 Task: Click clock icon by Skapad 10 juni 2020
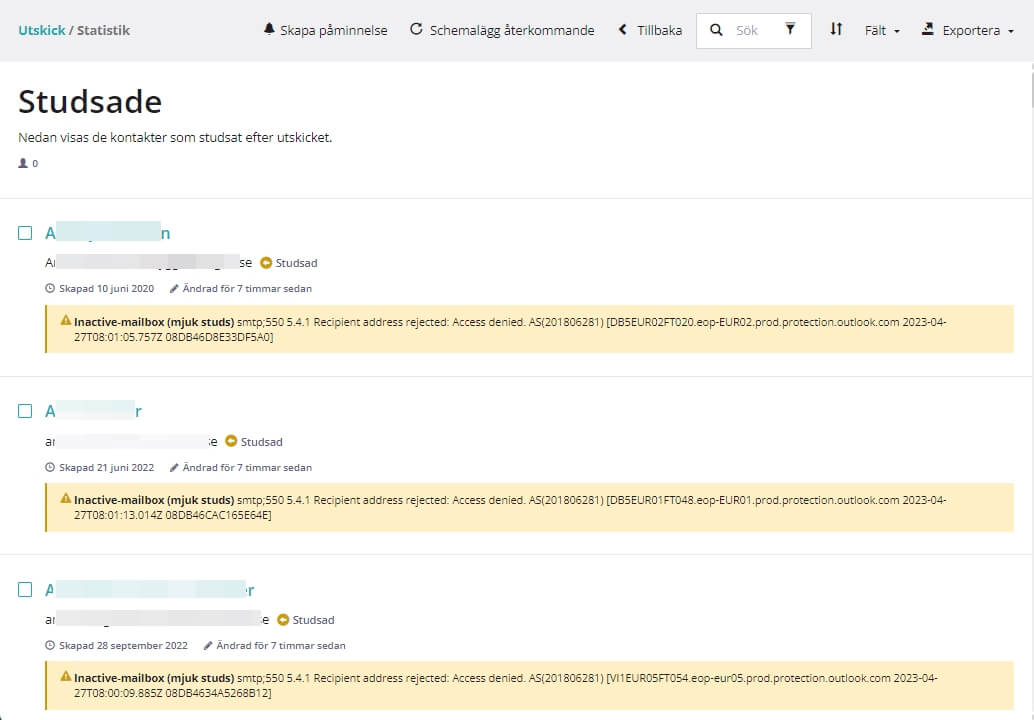click(x=50, y=288)
